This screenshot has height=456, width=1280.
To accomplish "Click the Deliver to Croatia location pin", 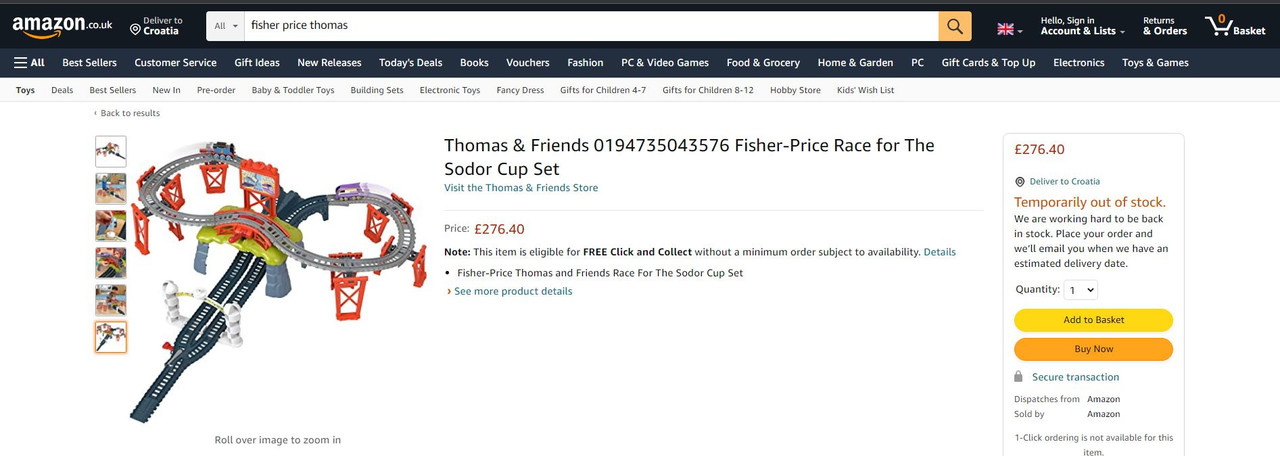I will (x=135, y=30).
